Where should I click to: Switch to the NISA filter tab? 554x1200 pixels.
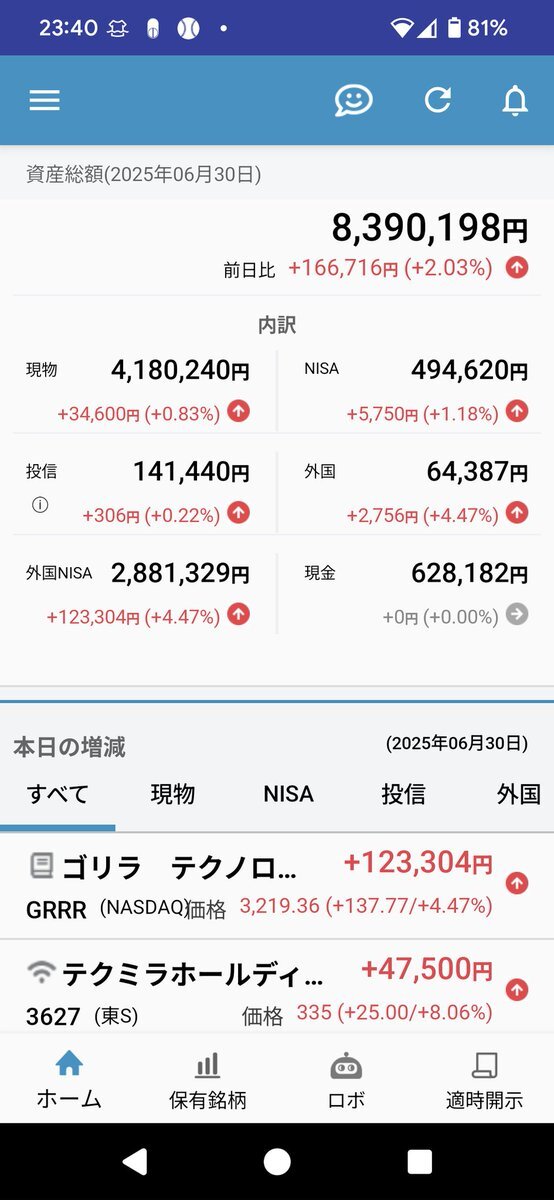click(x=289, y=794)
